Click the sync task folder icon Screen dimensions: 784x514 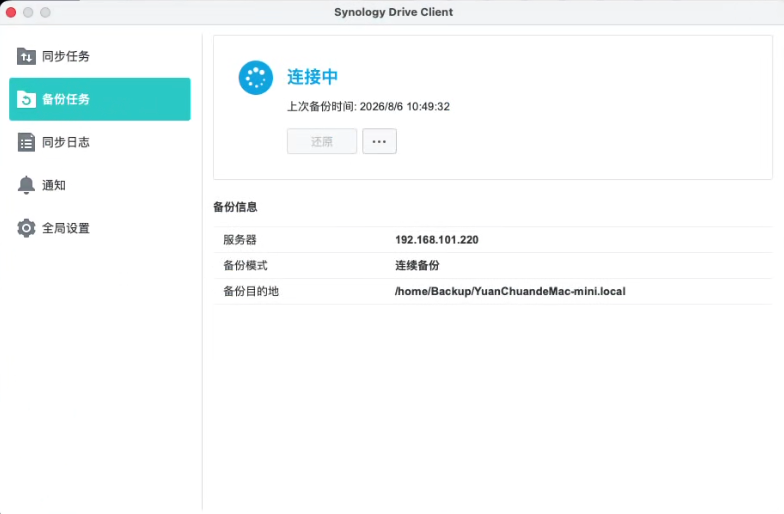pyautogui.click(x=26, y=56)
